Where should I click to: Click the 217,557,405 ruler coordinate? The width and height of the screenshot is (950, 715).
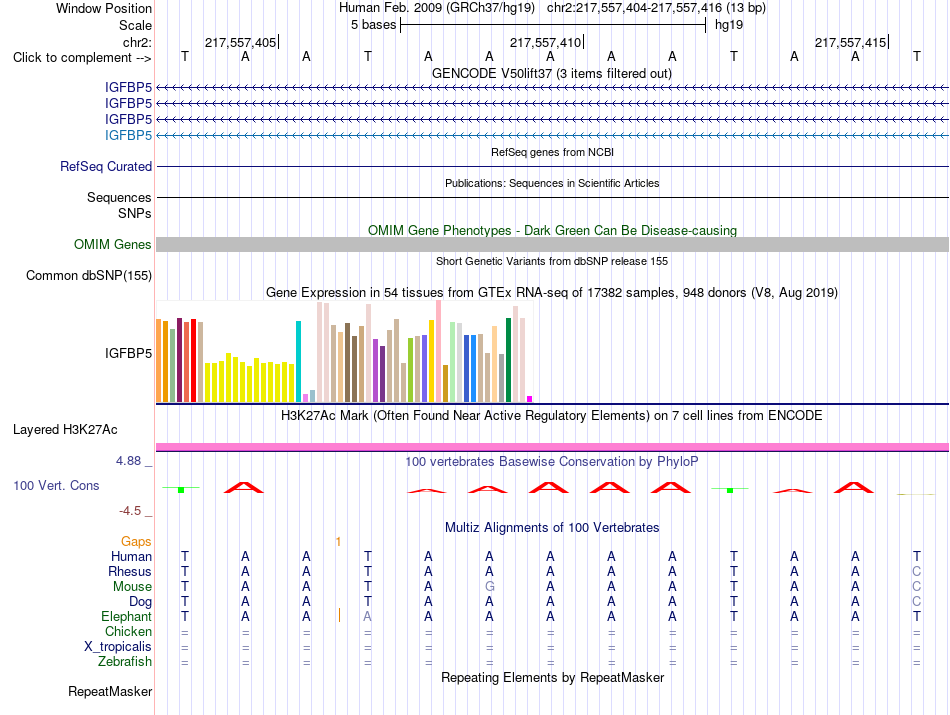coord(241,42)
